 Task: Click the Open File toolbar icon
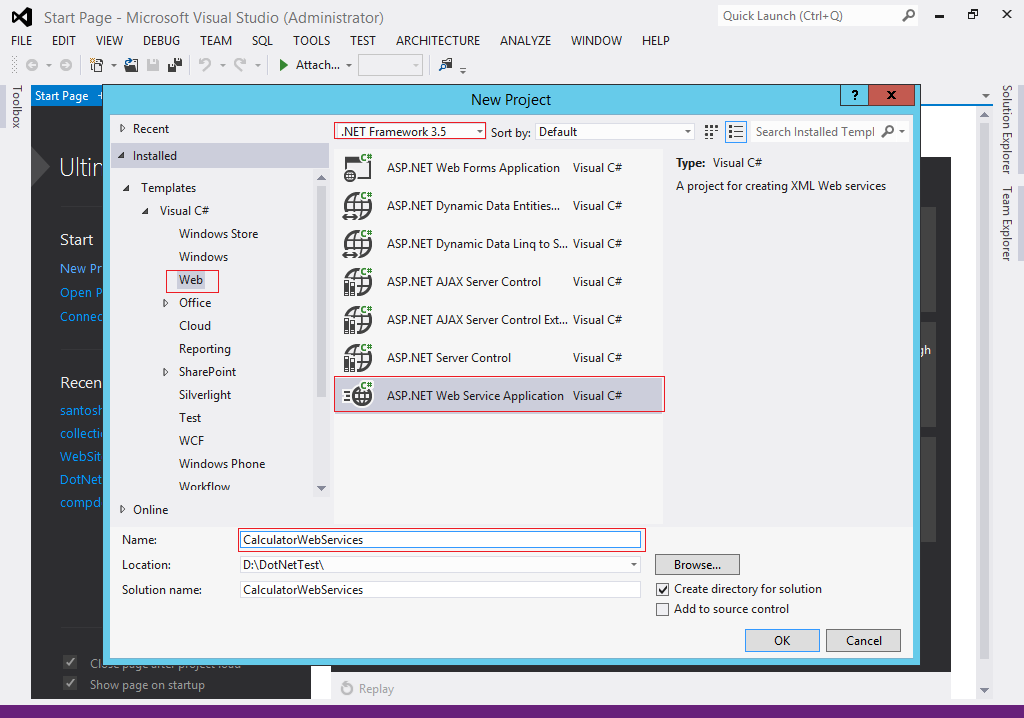click(x=131, y=65)
